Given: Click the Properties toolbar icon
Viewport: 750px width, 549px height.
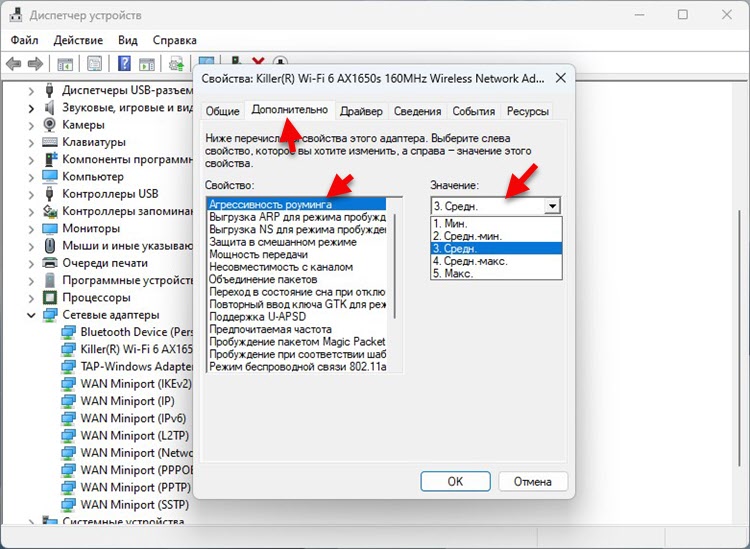Looking at the screenshot, I should 93,64.
